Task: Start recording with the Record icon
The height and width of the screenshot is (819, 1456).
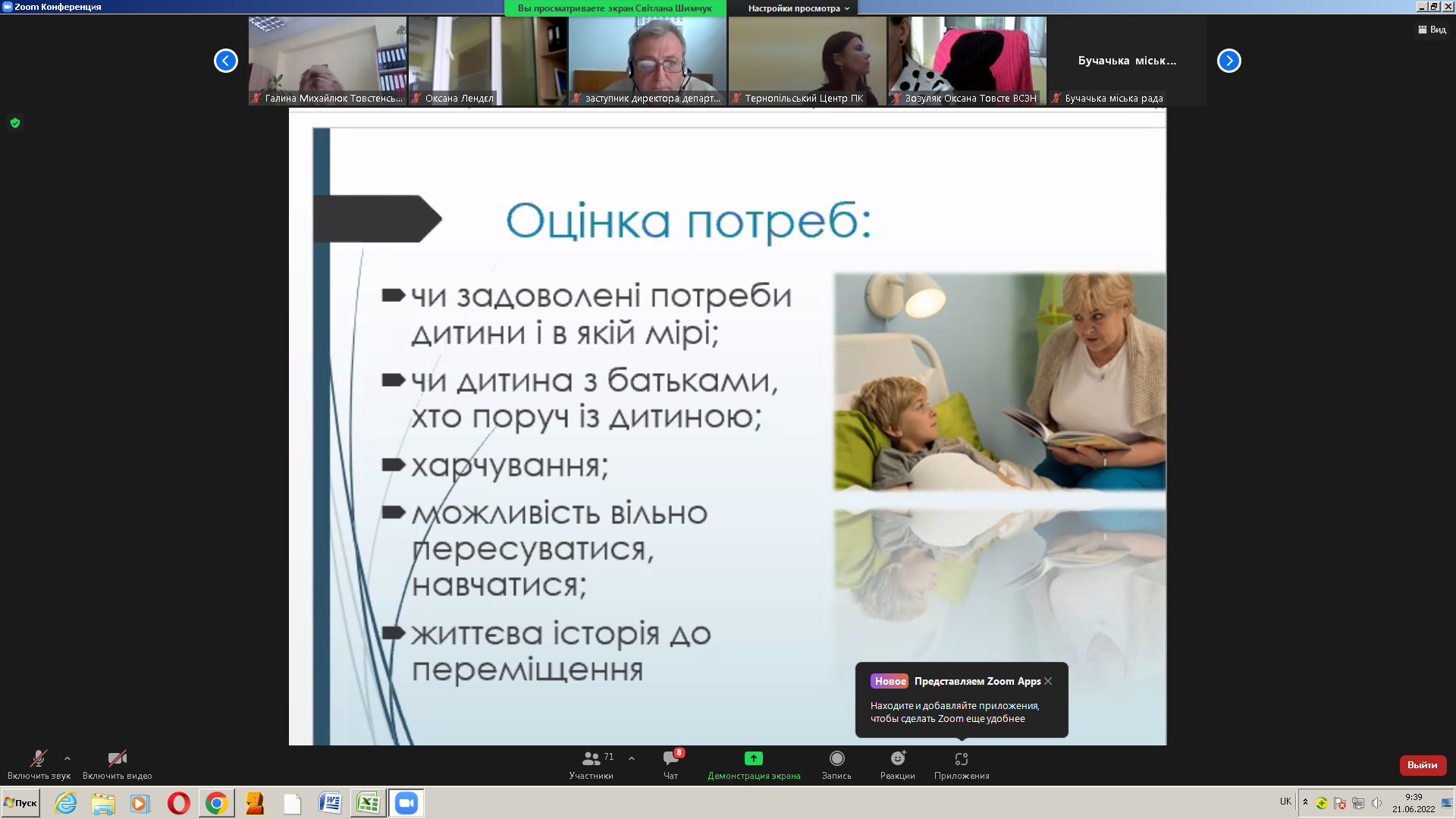Action: (836, 759)
